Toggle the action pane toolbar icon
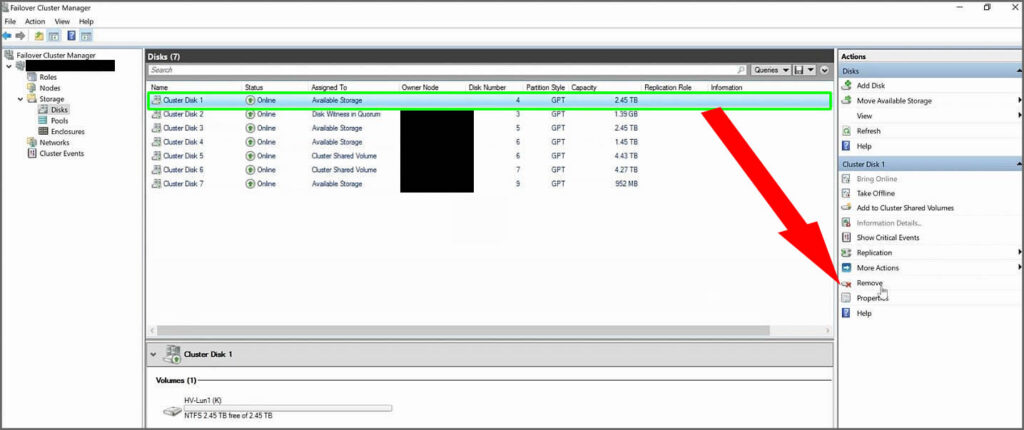Image resolution: width=1024 pixels, height=430 pixels. click(86, 35)
